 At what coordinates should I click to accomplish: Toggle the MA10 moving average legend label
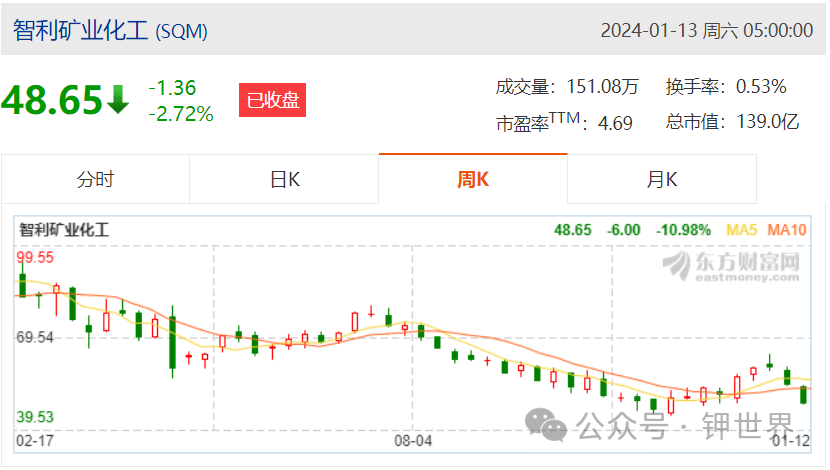[787, 230]
